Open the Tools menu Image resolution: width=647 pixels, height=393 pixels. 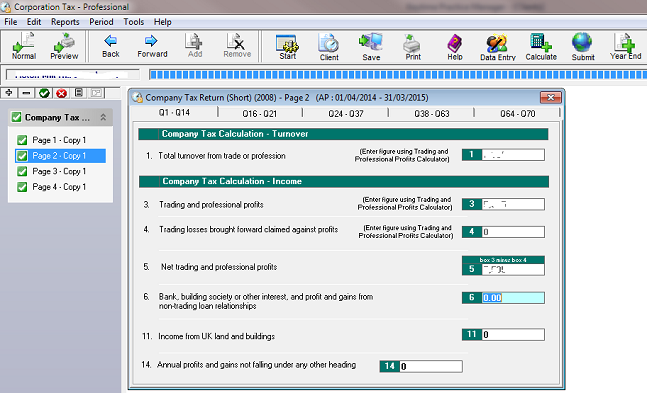[134, 22]
